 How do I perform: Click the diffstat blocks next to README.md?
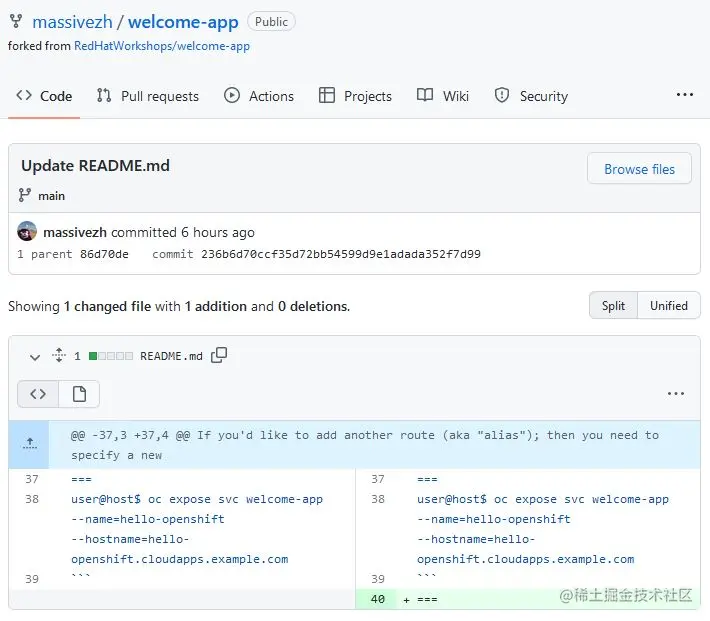(111, 356)
